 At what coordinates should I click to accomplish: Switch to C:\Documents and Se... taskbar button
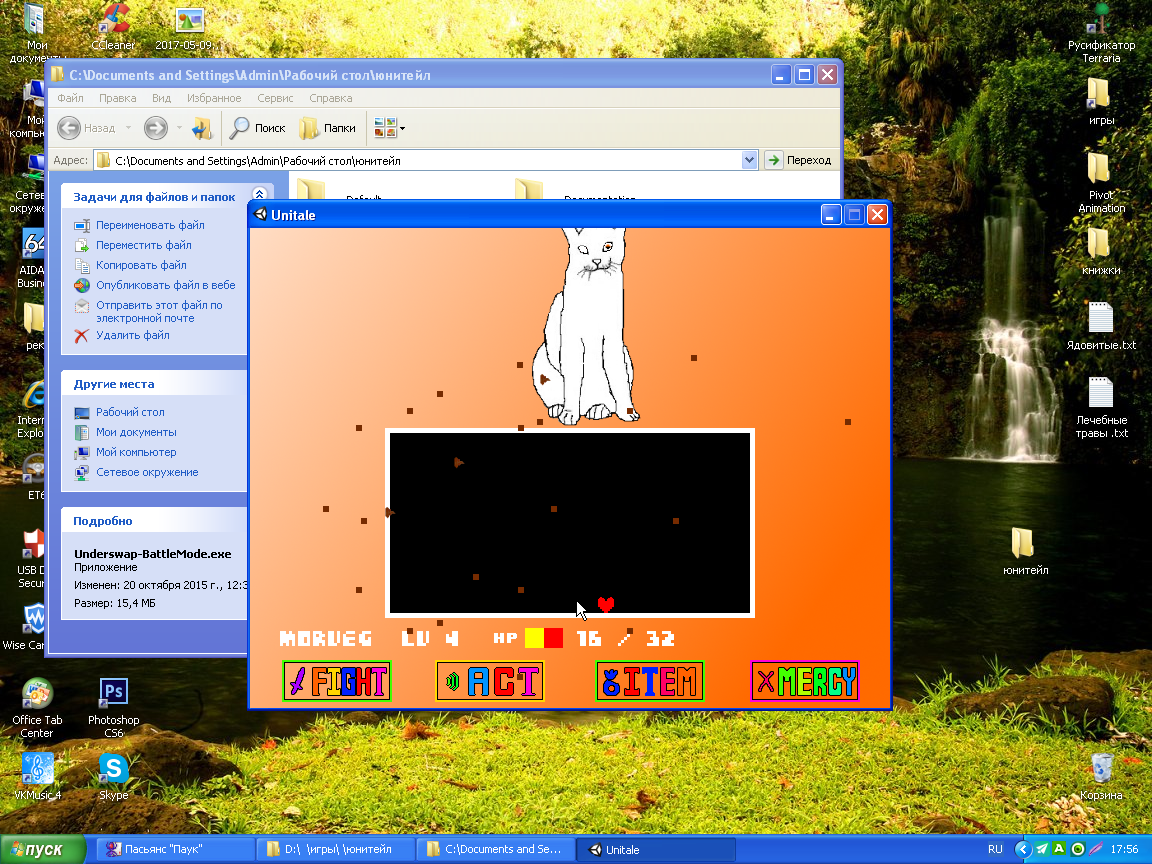[x=495, y=849]
